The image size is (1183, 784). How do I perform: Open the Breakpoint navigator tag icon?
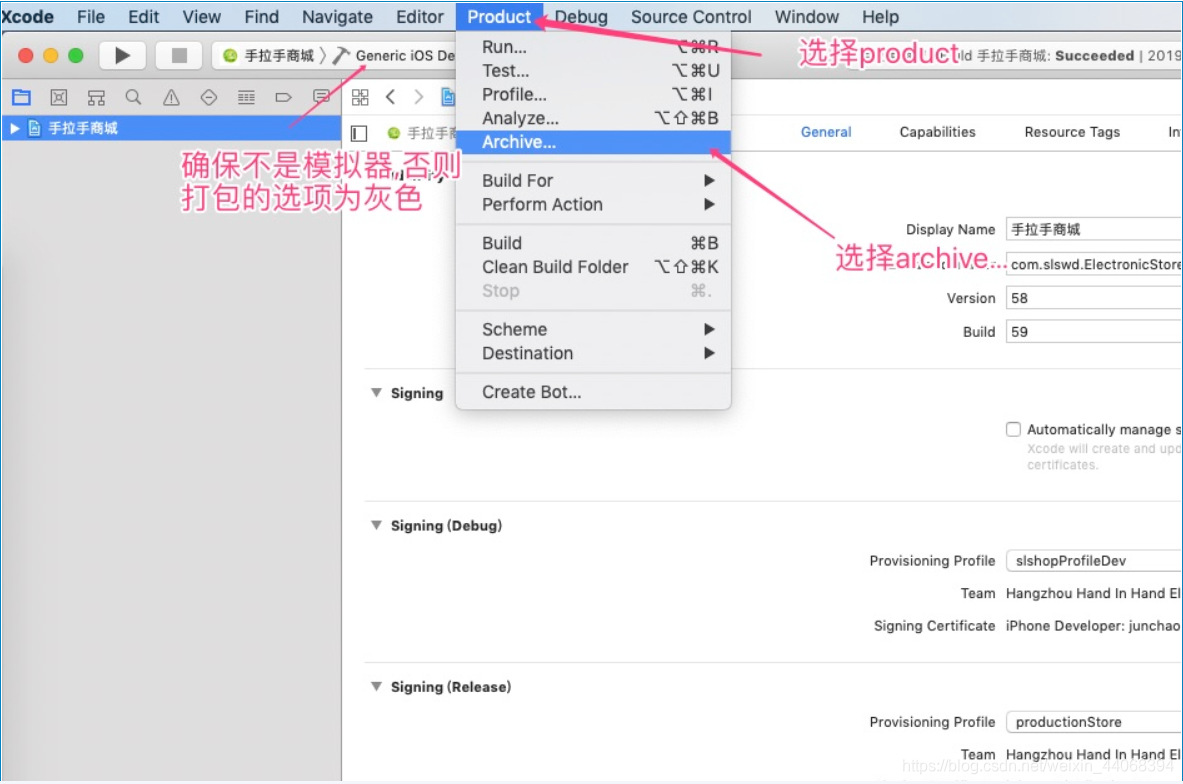coord(284,97)
